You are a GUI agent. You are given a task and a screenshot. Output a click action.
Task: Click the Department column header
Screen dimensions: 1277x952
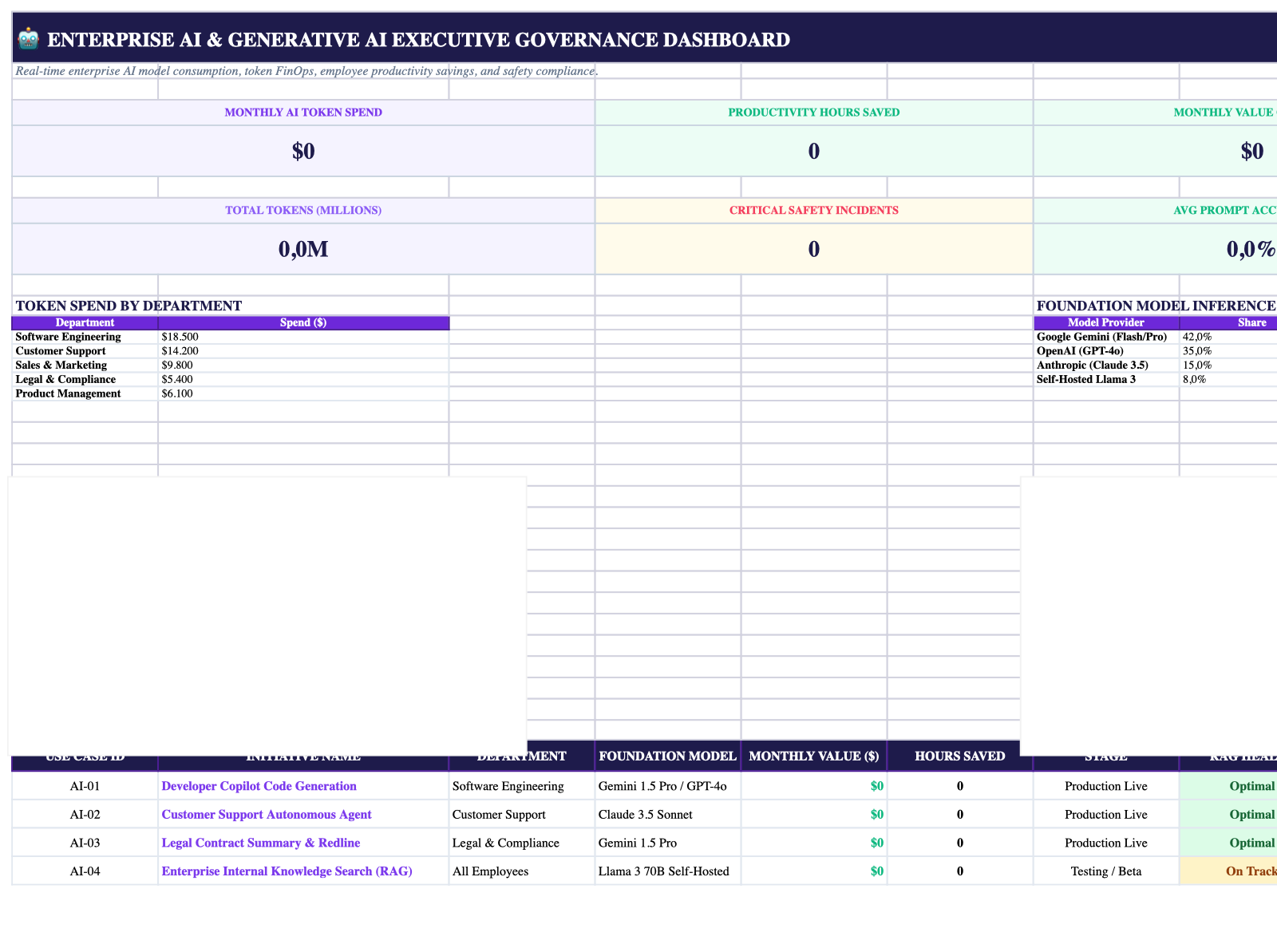coord(85,322)
